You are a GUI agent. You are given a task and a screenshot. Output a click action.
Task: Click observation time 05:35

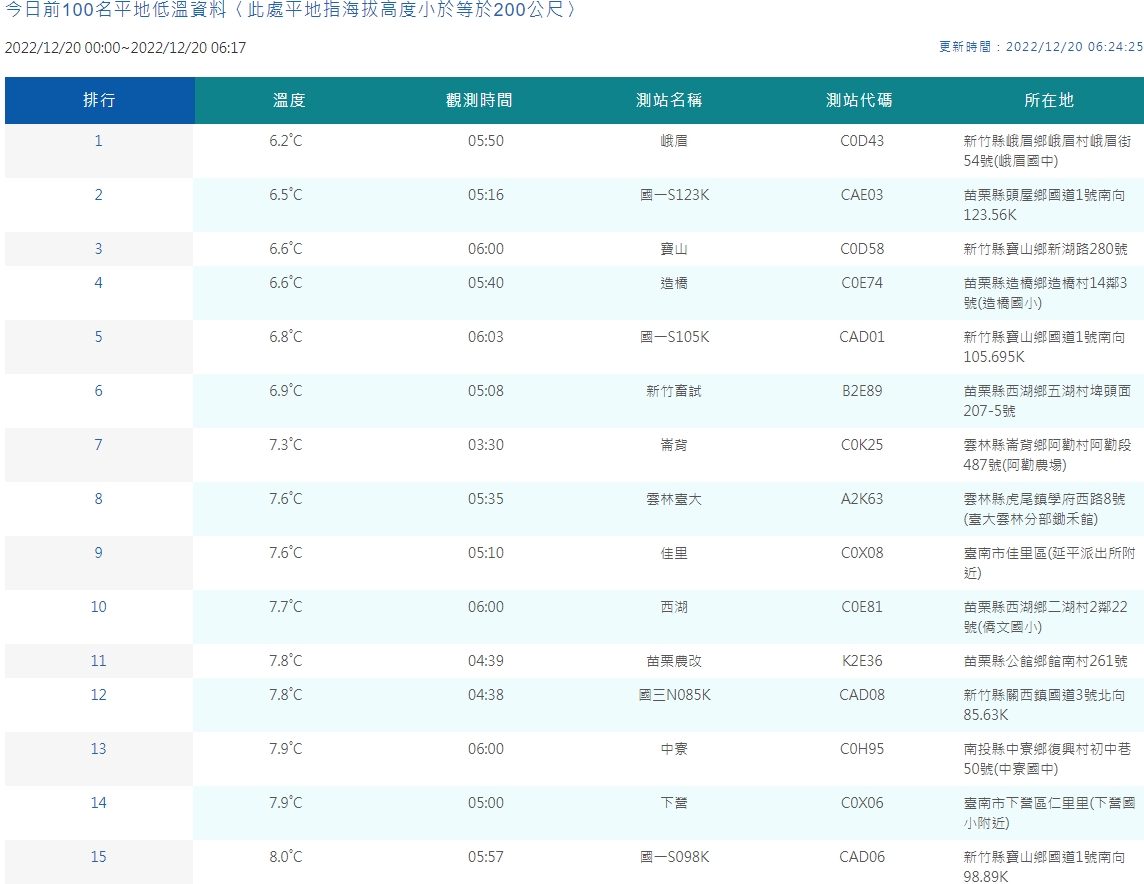[485, 499]
